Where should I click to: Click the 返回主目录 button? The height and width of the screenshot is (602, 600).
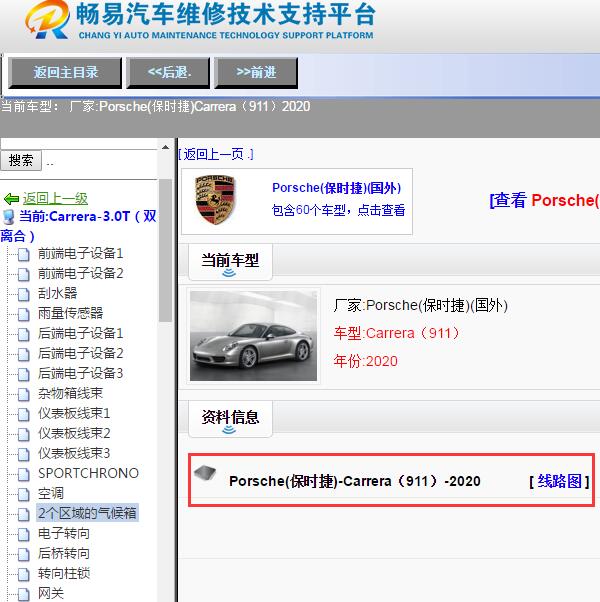[x=65, y=73]
